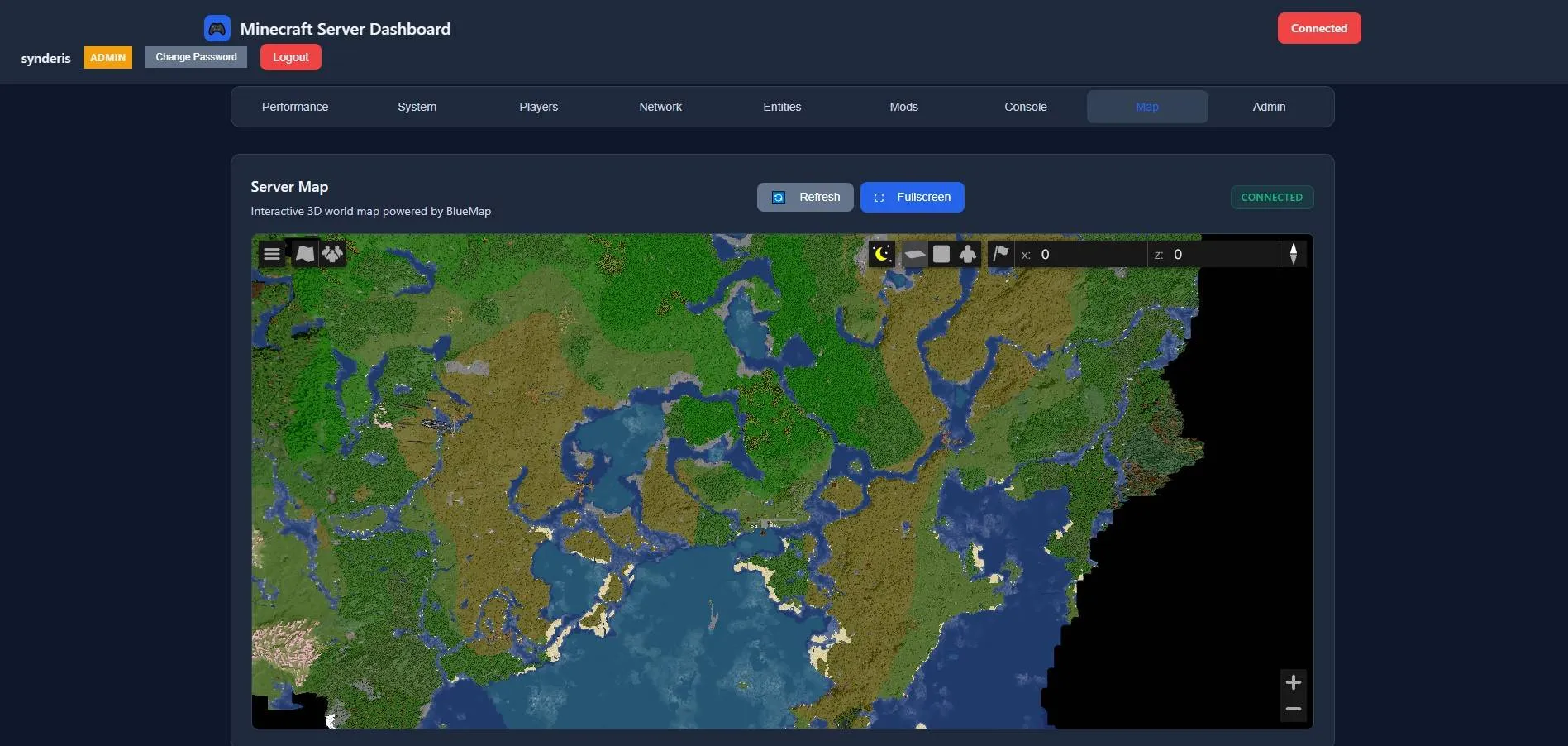The width and height of the screenshot is (1568, 746).
Task: Open the BlueMap hamburger menu
Action: (272, 254)
